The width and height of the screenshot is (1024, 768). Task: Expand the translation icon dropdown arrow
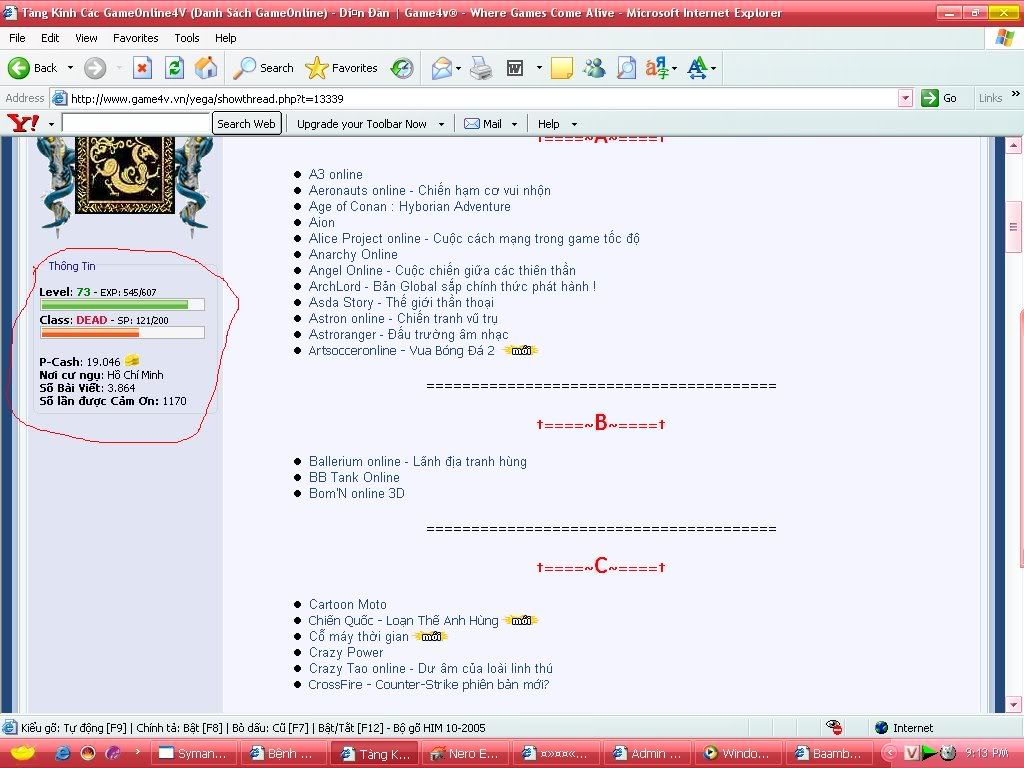(674, 68)
